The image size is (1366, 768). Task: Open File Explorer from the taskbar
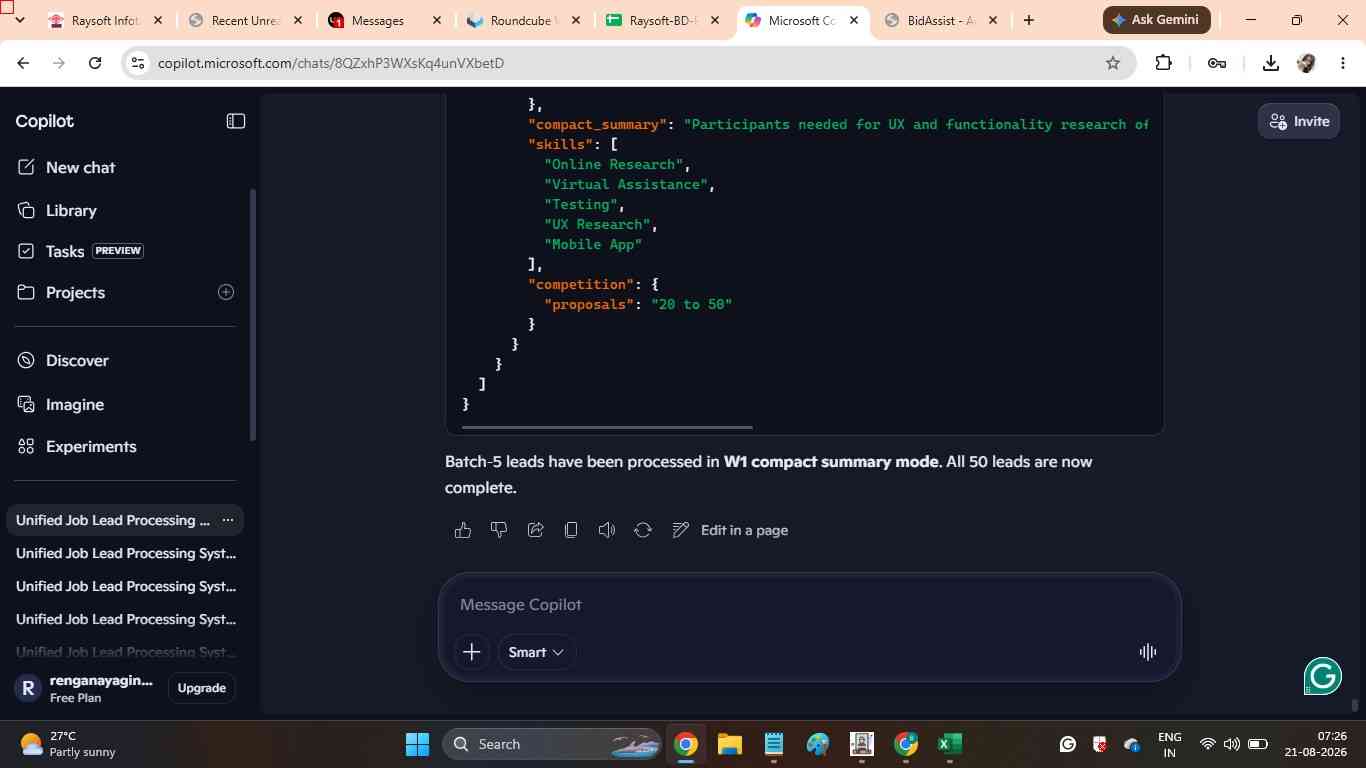[x=729, y=744]
